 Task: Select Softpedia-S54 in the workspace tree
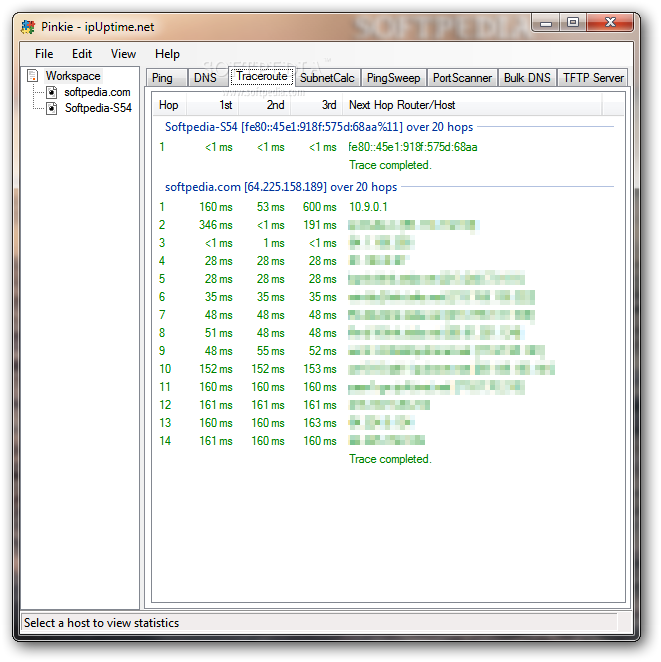pos(98,108)
